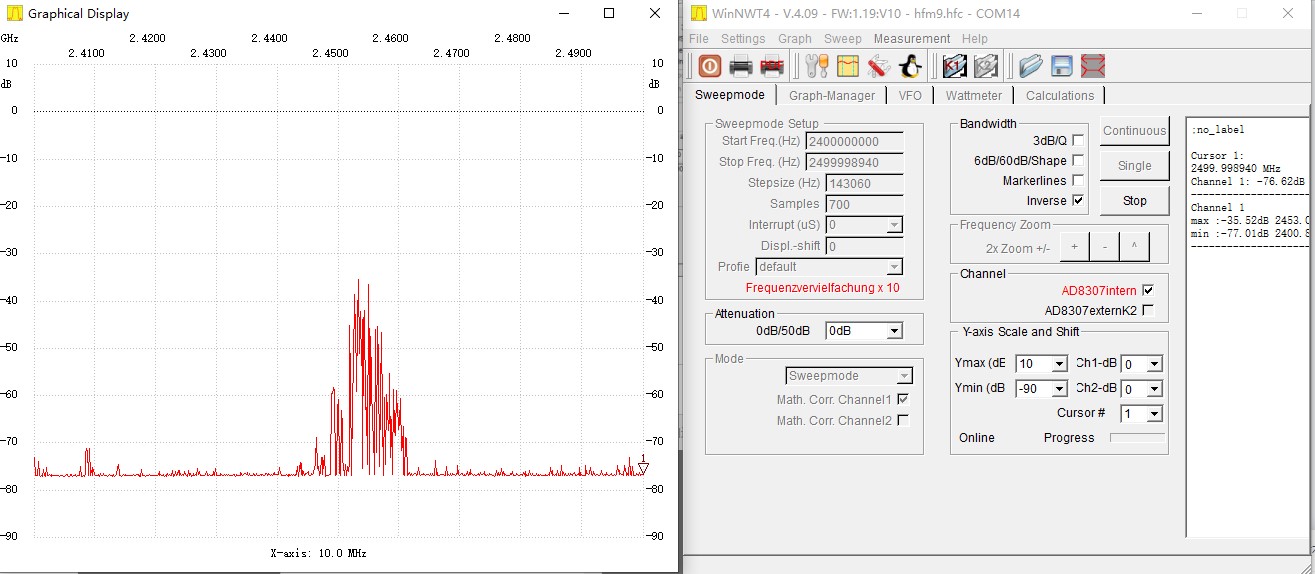Click the open folder icon

(x=1030, y=67)
